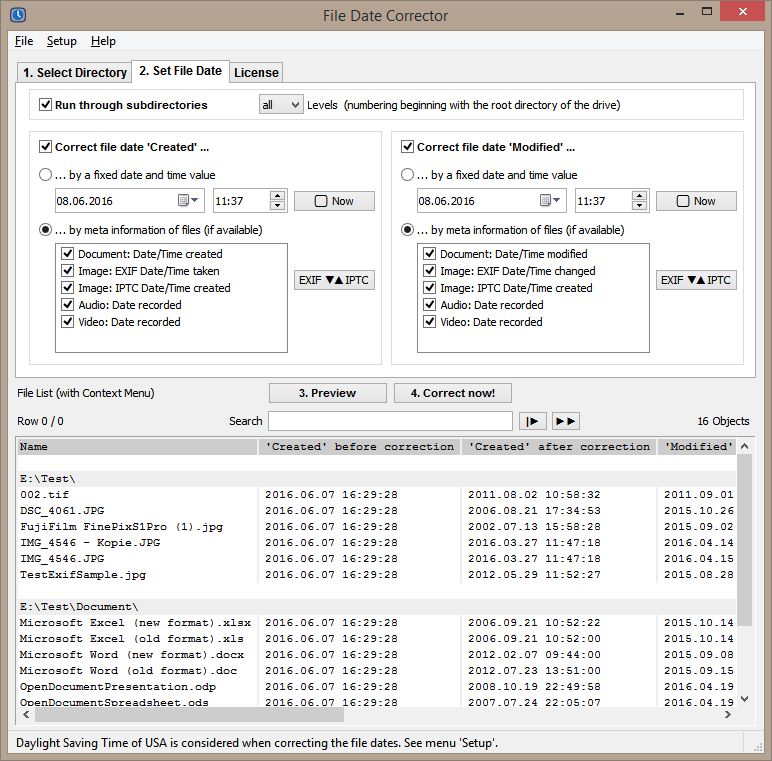Switch to the Select Directory tab
Screen dimensions: 772x761
(75, 72)
